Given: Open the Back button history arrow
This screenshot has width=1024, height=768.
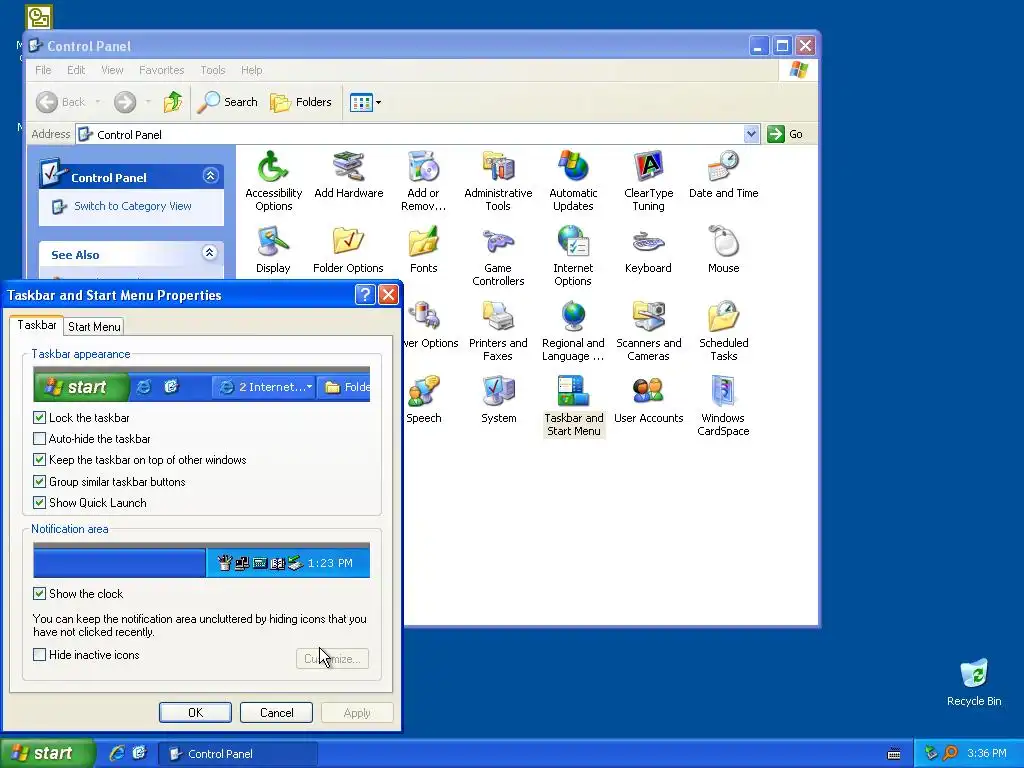Looking at the screenshot, I should click(x=98, y=102).
